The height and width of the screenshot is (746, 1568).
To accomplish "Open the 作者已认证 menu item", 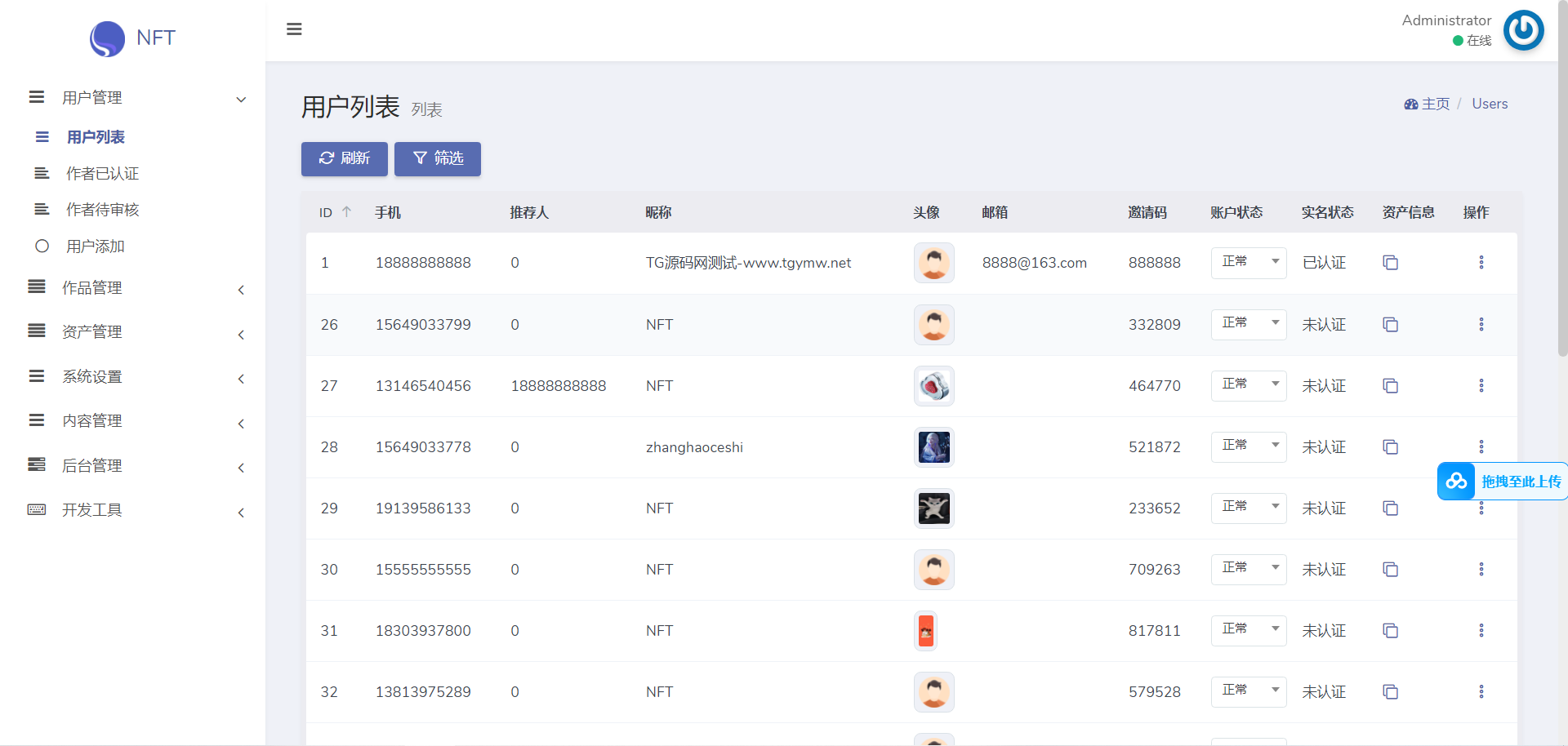I will pyautogui.click(x=102, y=174).
